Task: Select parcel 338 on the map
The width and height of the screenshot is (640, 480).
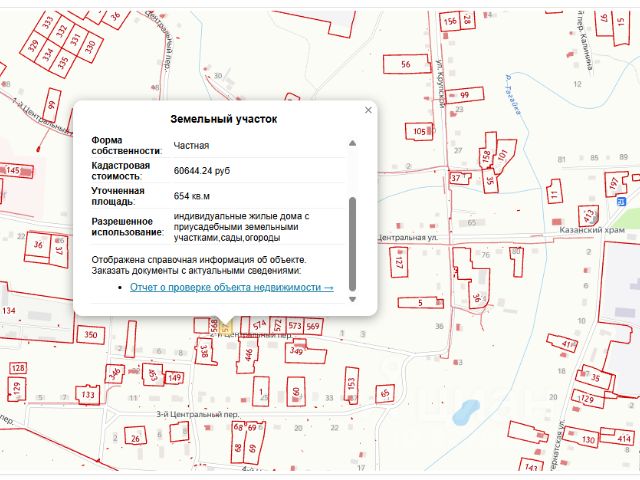Action: click(x=205, y=351)
